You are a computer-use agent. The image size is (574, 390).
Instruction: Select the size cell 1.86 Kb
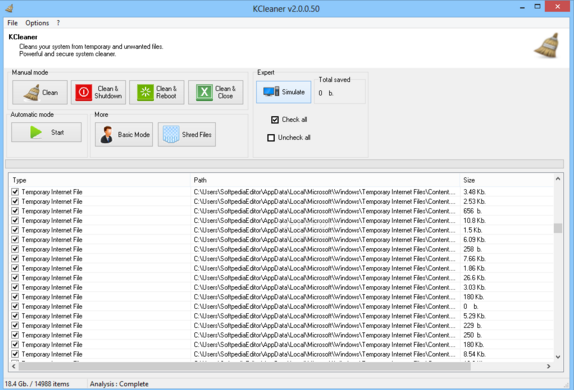(x=474, y=268)
